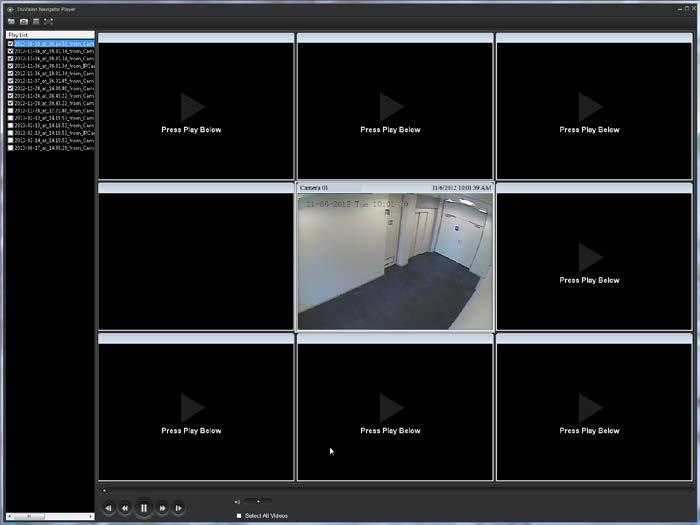
Task: Click the playlist horizontal scrollbar thumb
Action: 29,516
